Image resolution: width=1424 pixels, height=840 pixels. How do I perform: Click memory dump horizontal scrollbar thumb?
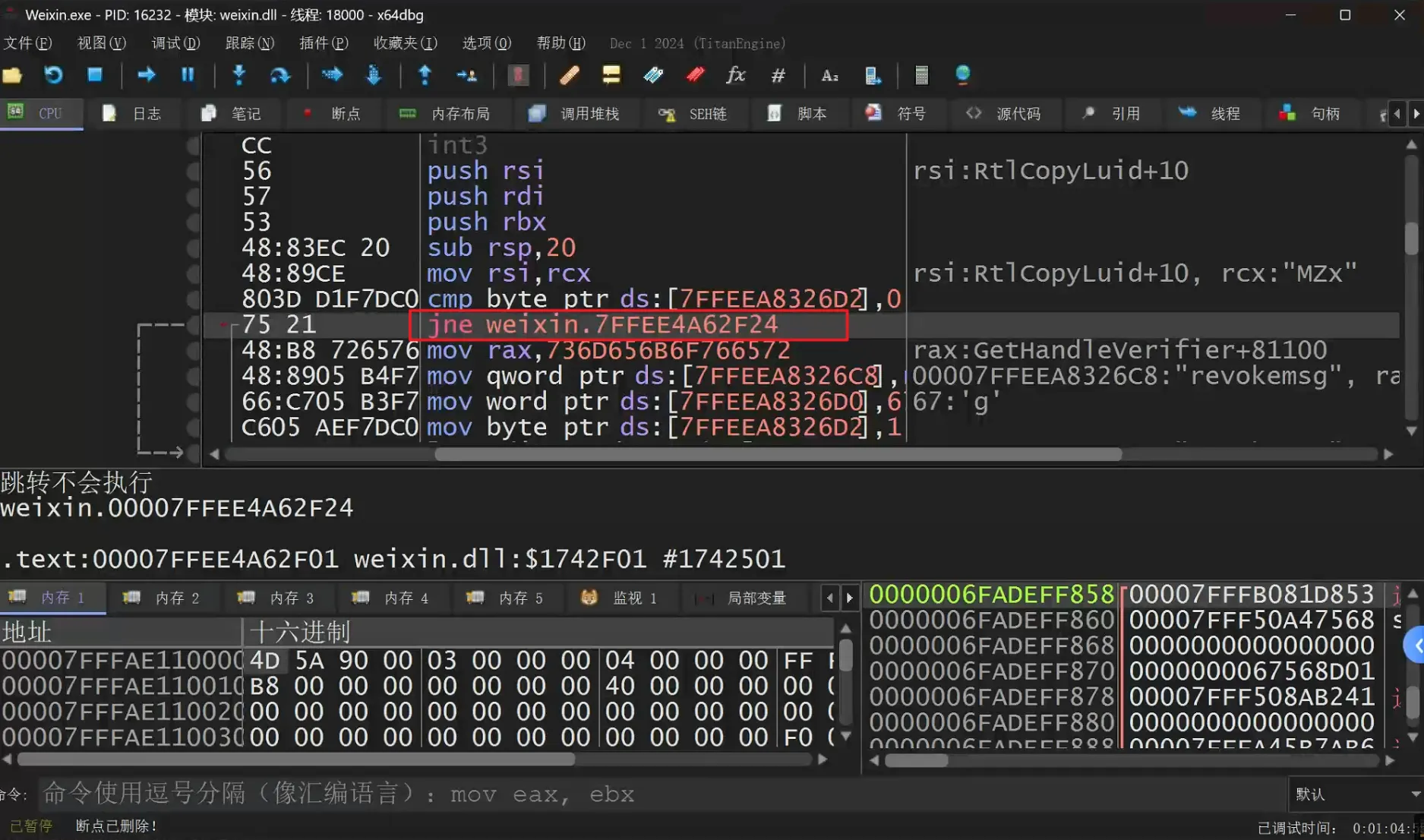click(x=296, y=759)
